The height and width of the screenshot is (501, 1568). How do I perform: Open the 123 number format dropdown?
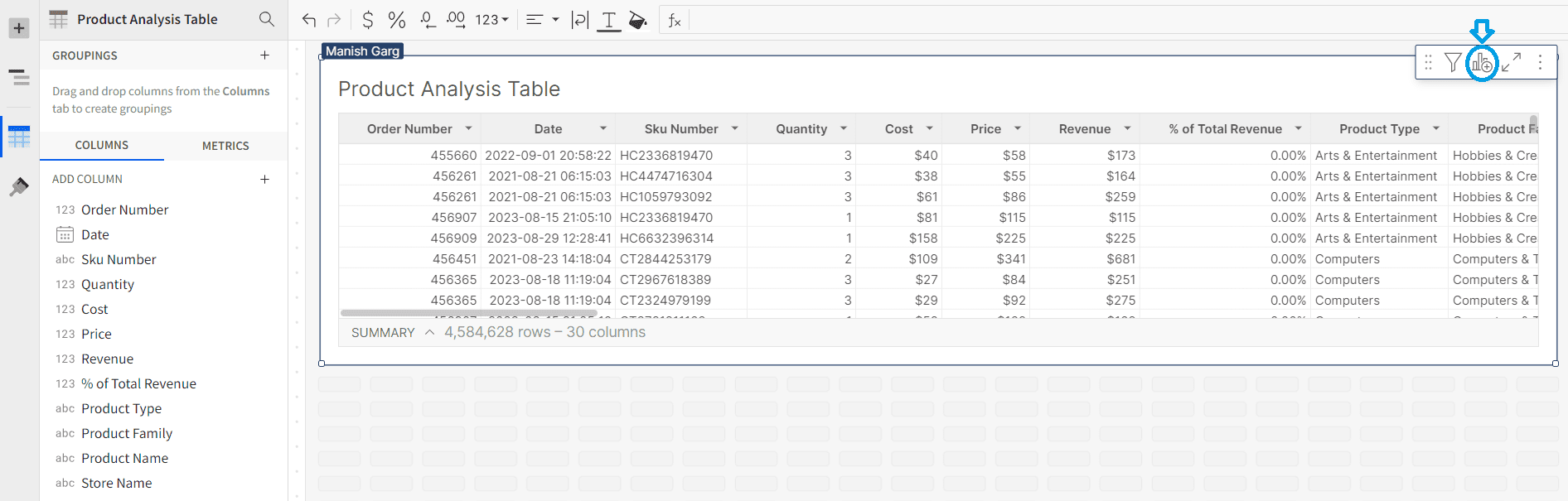point(491,20)
